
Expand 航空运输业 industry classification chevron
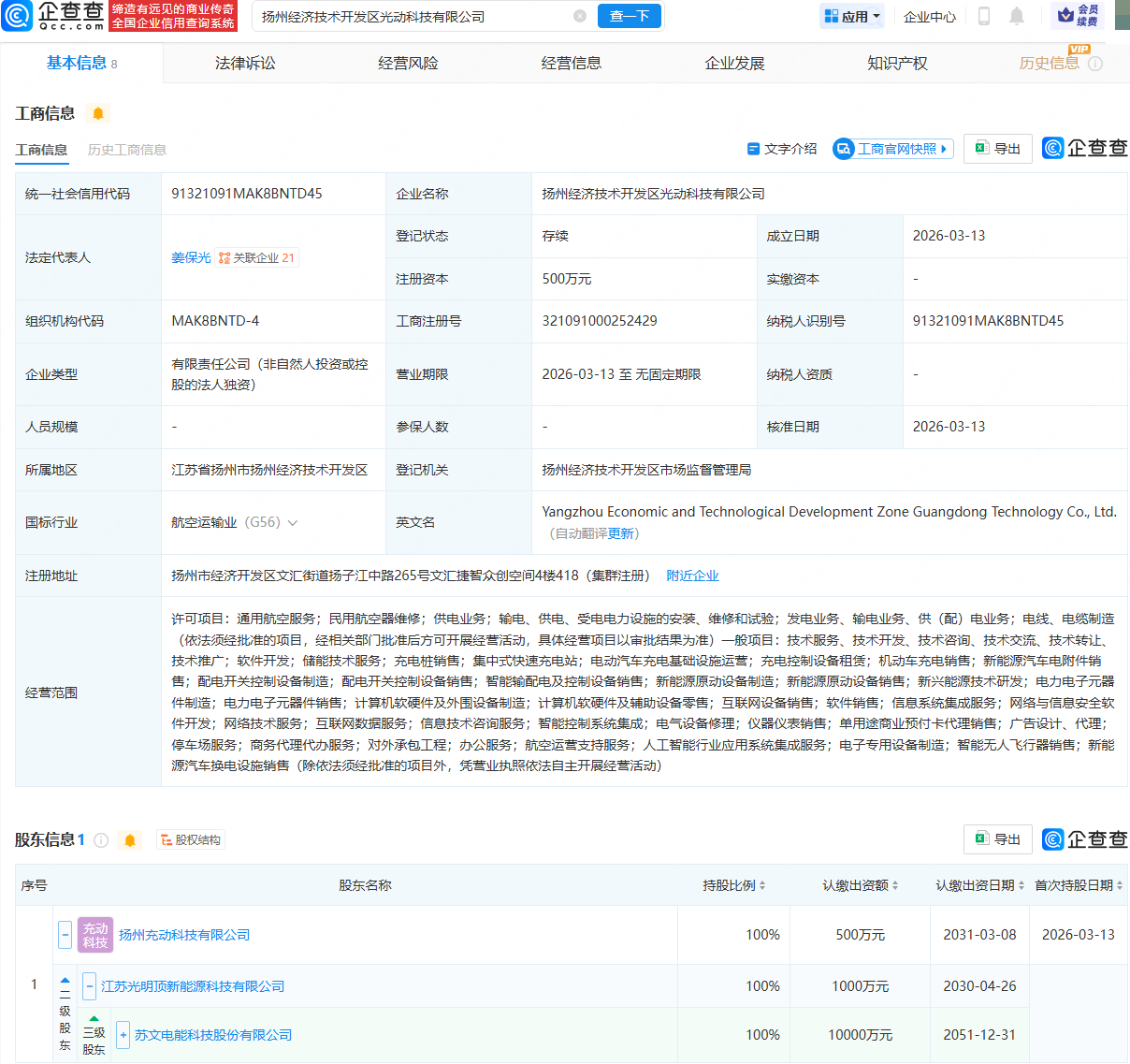(293, 523)
